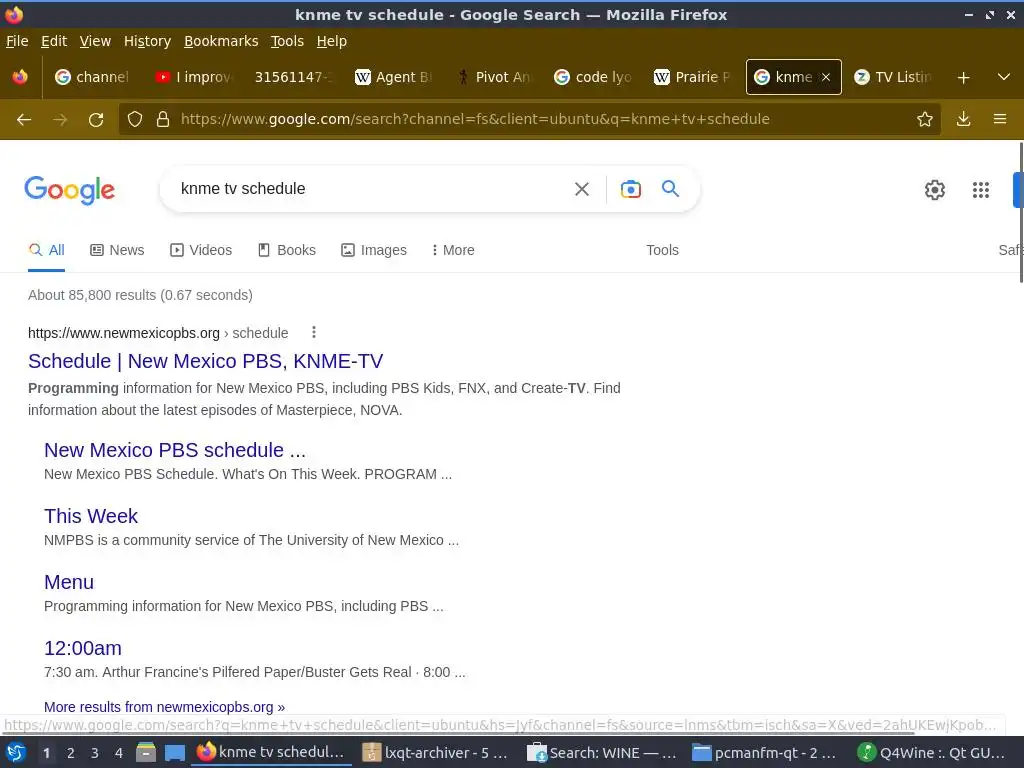Reload the current page

click(x=96, y=120)
